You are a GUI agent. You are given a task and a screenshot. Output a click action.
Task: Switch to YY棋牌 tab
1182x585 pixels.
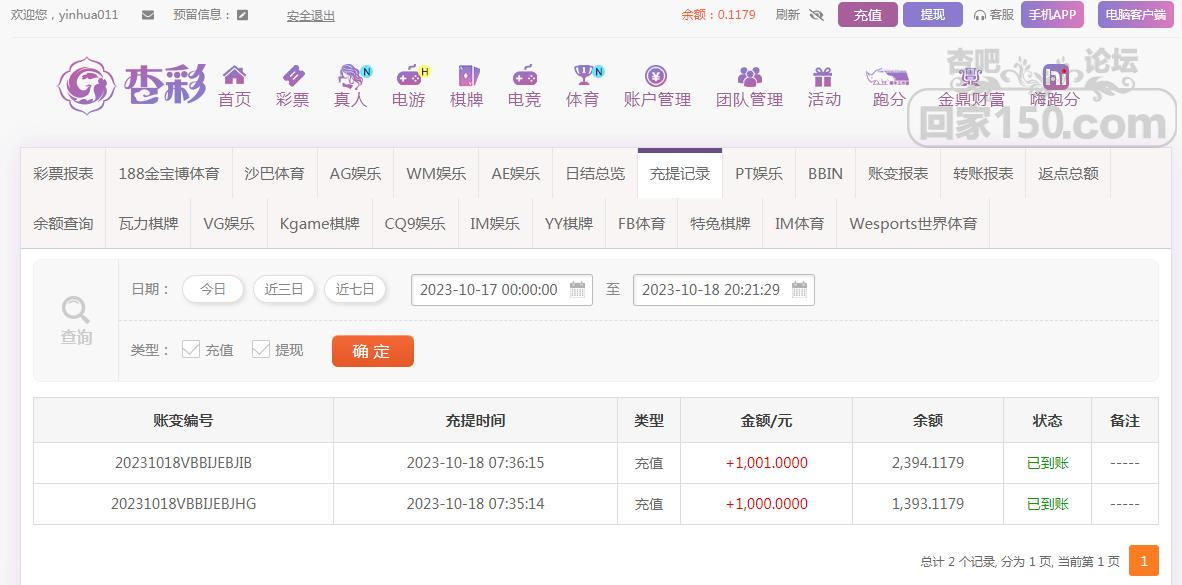(x=569, y=224)
